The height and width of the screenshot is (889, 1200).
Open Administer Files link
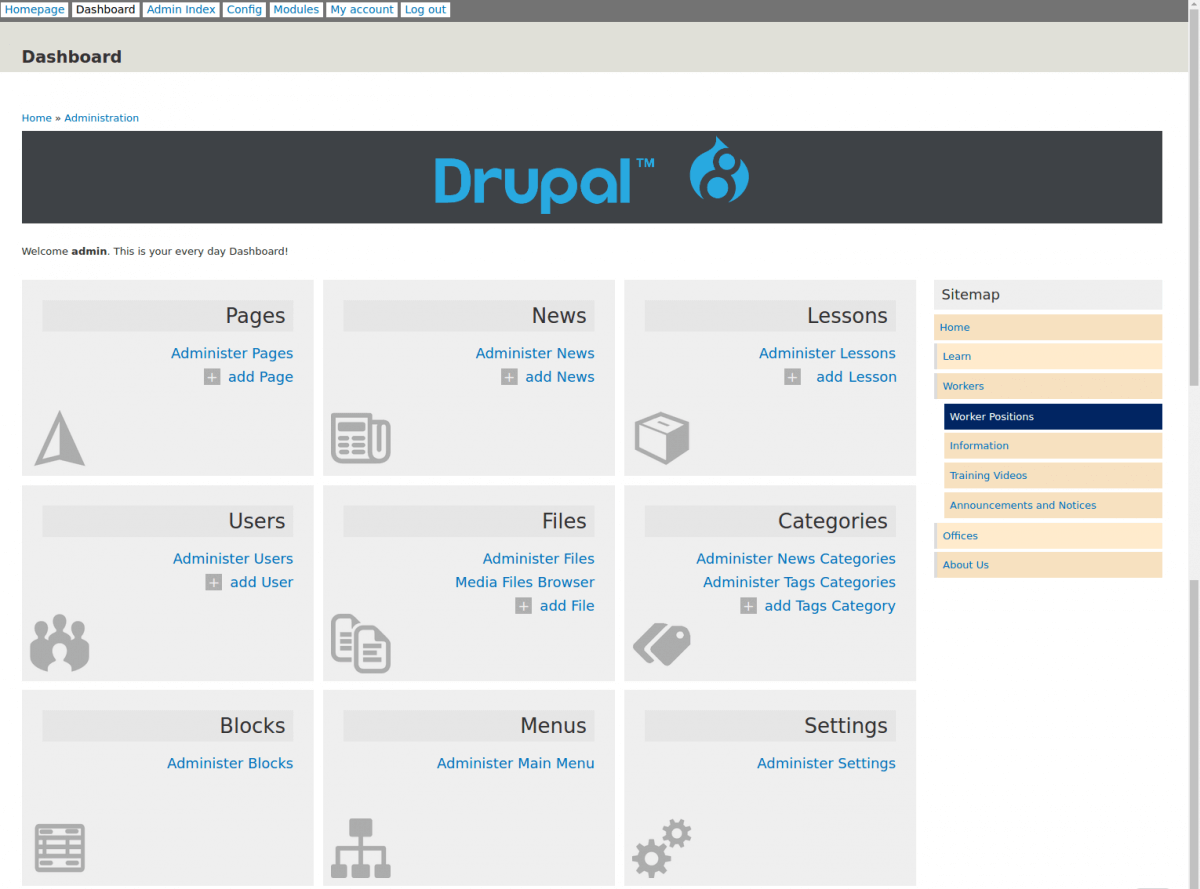pos(539,559)
